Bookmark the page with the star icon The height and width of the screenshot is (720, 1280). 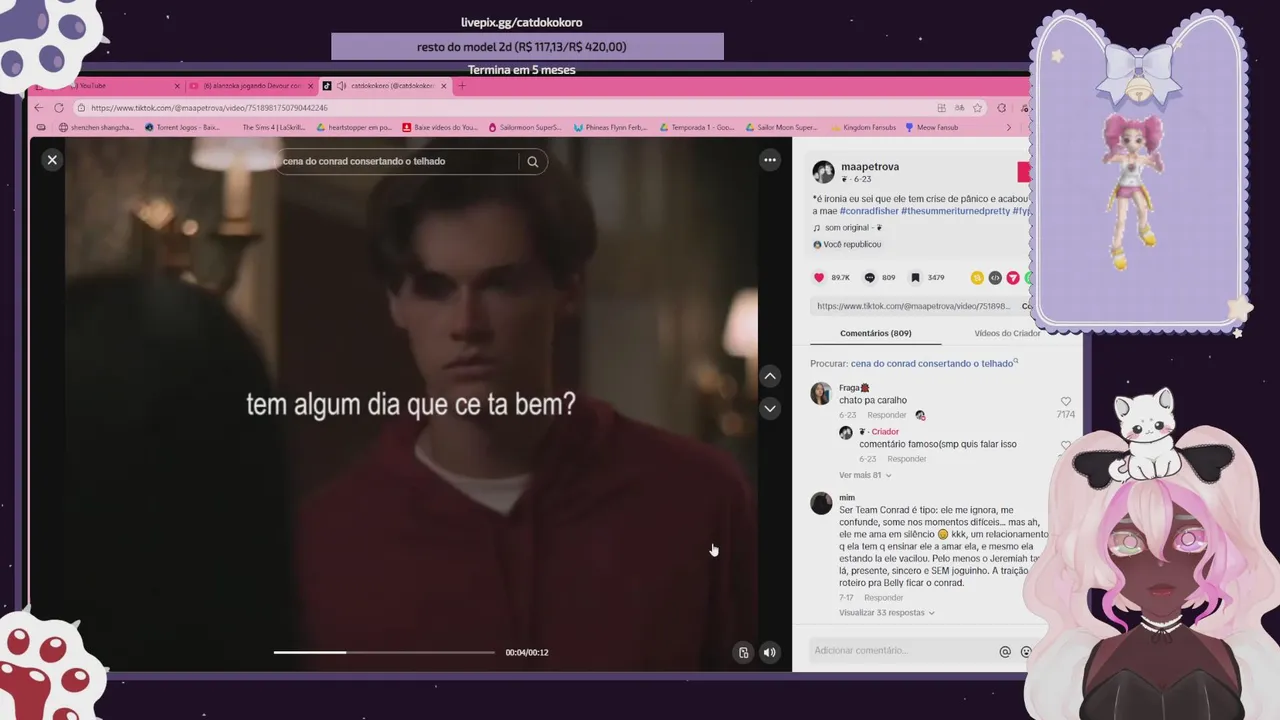point(976,108)
